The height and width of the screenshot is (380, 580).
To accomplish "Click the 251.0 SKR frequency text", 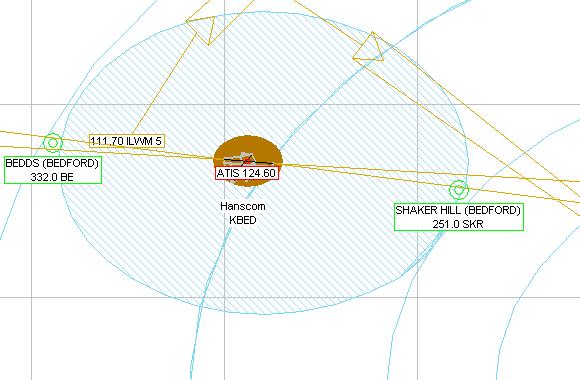I will click(458, 224).
